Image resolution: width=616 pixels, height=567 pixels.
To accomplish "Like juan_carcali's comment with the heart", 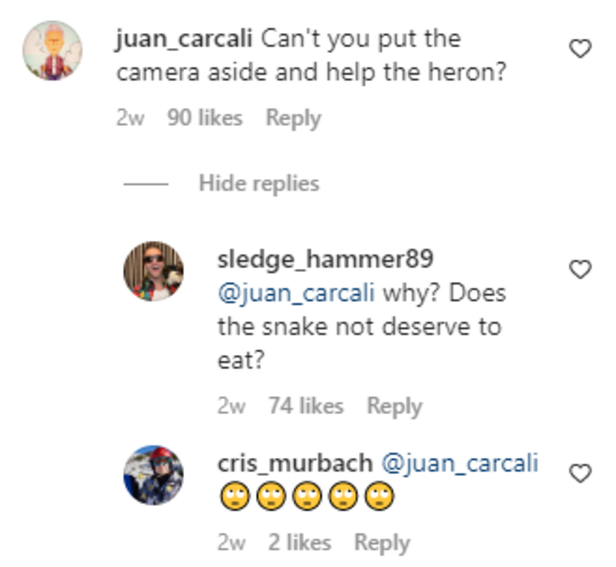I will [580, 48].
